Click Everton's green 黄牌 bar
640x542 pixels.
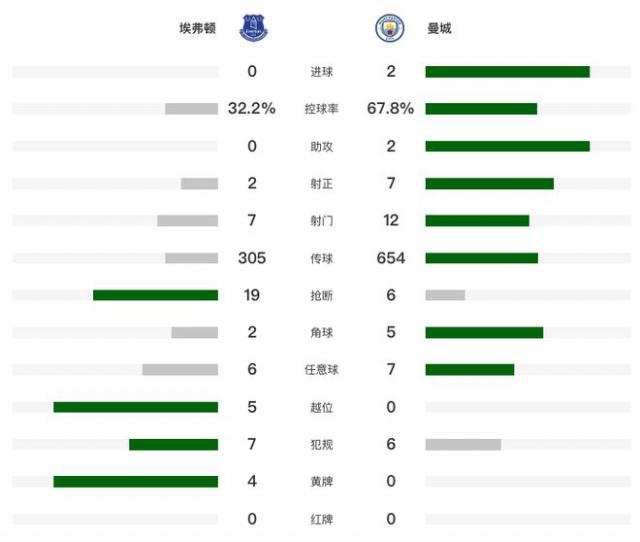pos(135,481)
